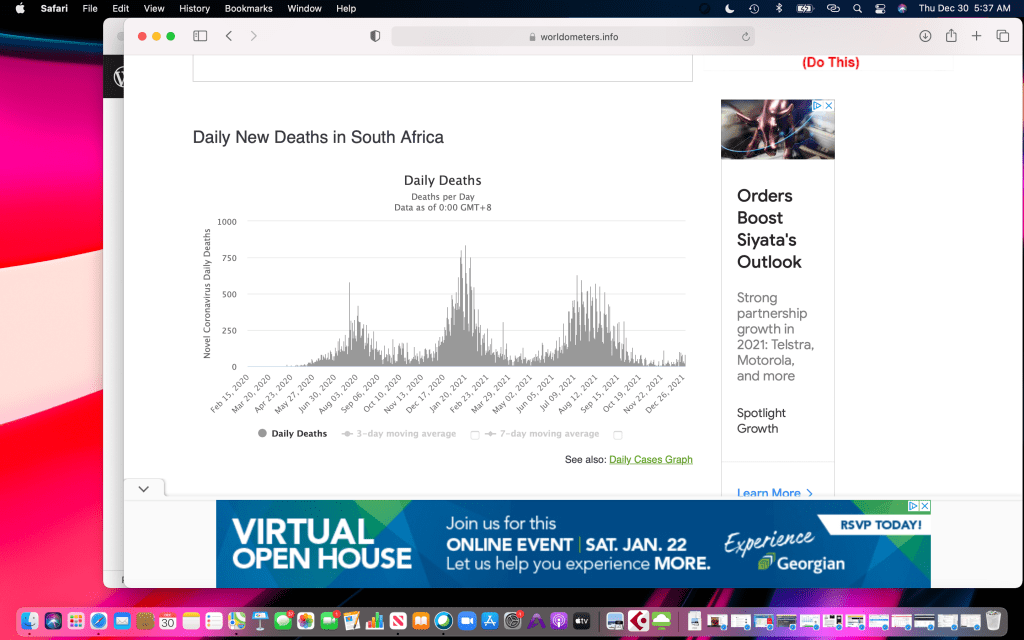Close the Georgian banner ad
Image resolution: width=1024 pixels, height=640 pixels.
coord(925,507)
